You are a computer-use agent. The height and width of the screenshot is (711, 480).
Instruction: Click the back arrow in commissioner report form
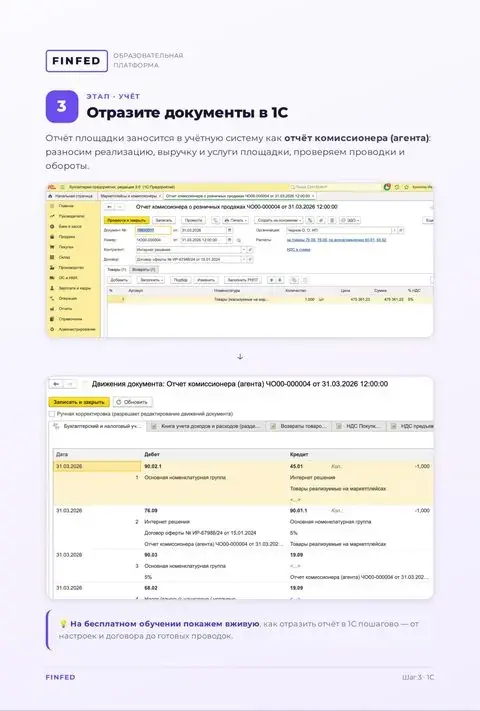pos(109,207)
